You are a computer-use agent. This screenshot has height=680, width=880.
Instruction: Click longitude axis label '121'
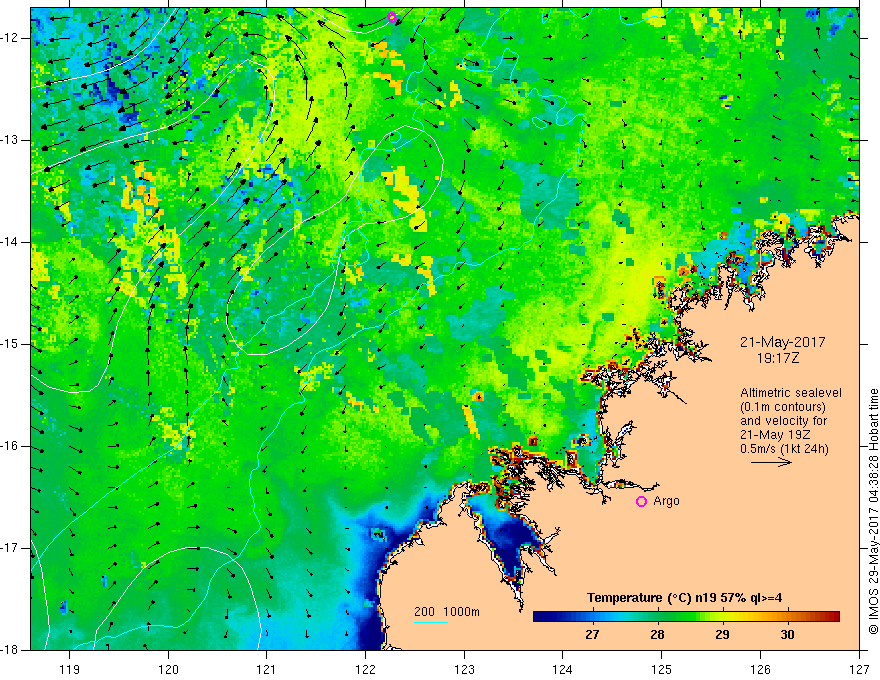[x=266, y=669]
